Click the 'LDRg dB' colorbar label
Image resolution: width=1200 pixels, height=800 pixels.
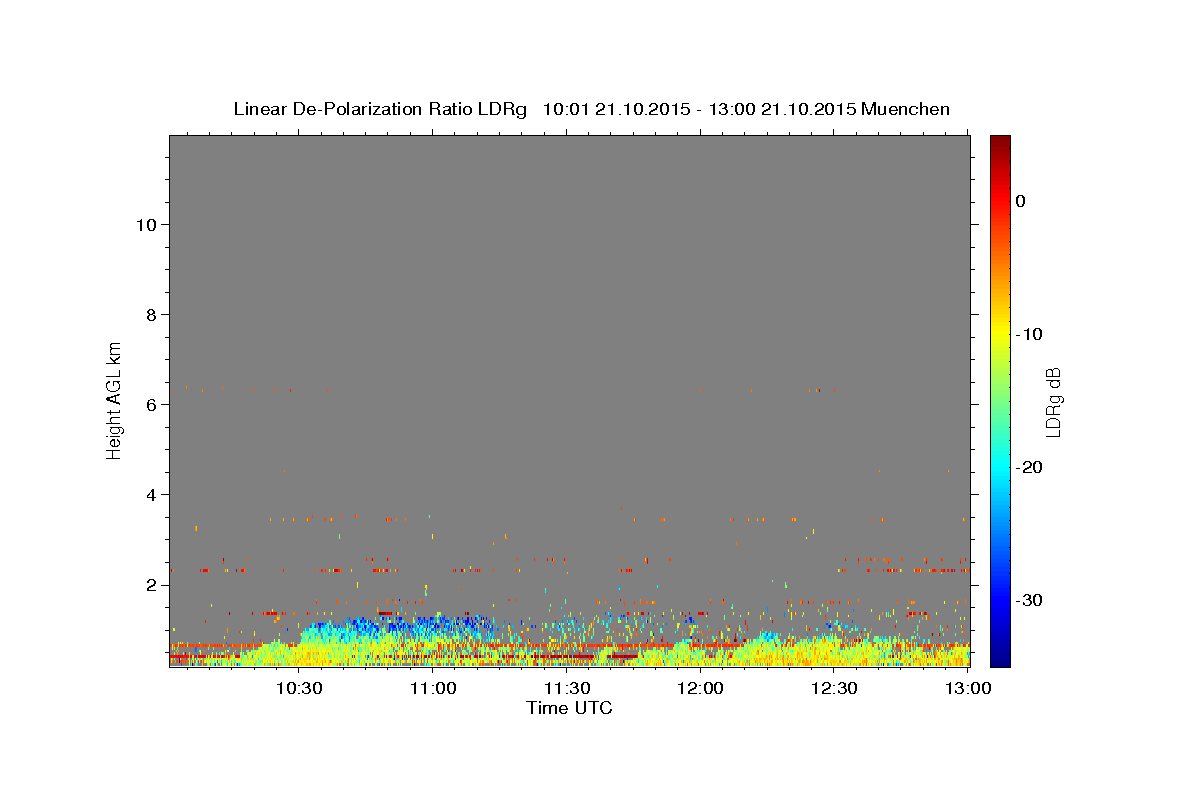[x=1052, y=402]
